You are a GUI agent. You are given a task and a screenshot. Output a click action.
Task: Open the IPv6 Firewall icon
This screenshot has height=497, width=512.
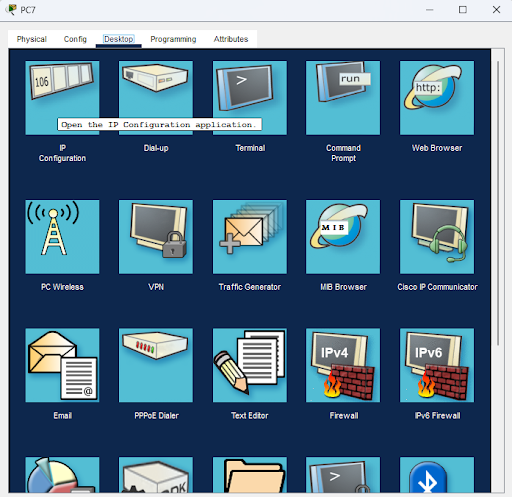pos(437,365)
